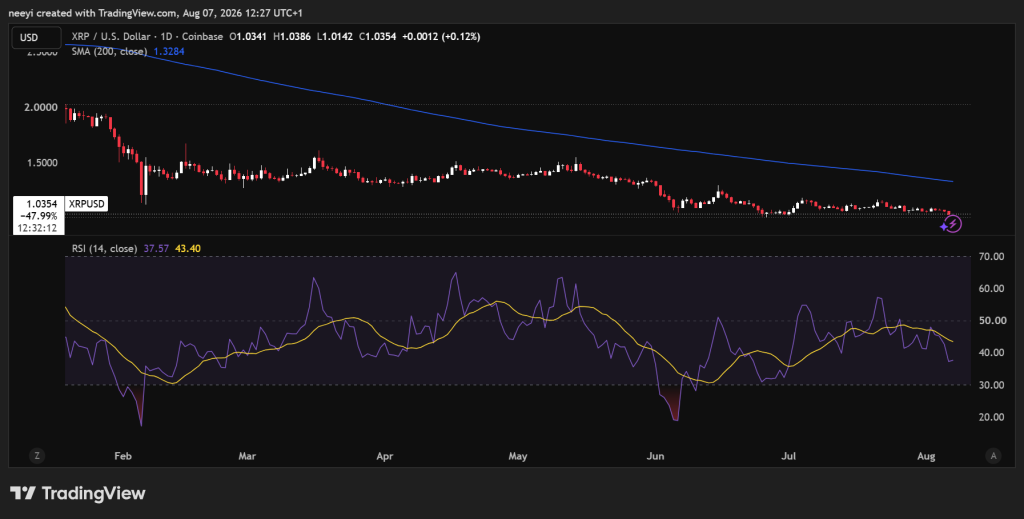This screenshot has height=519, width=1024.
Task: Click the open price O1.0341
Action: point(248,37)
